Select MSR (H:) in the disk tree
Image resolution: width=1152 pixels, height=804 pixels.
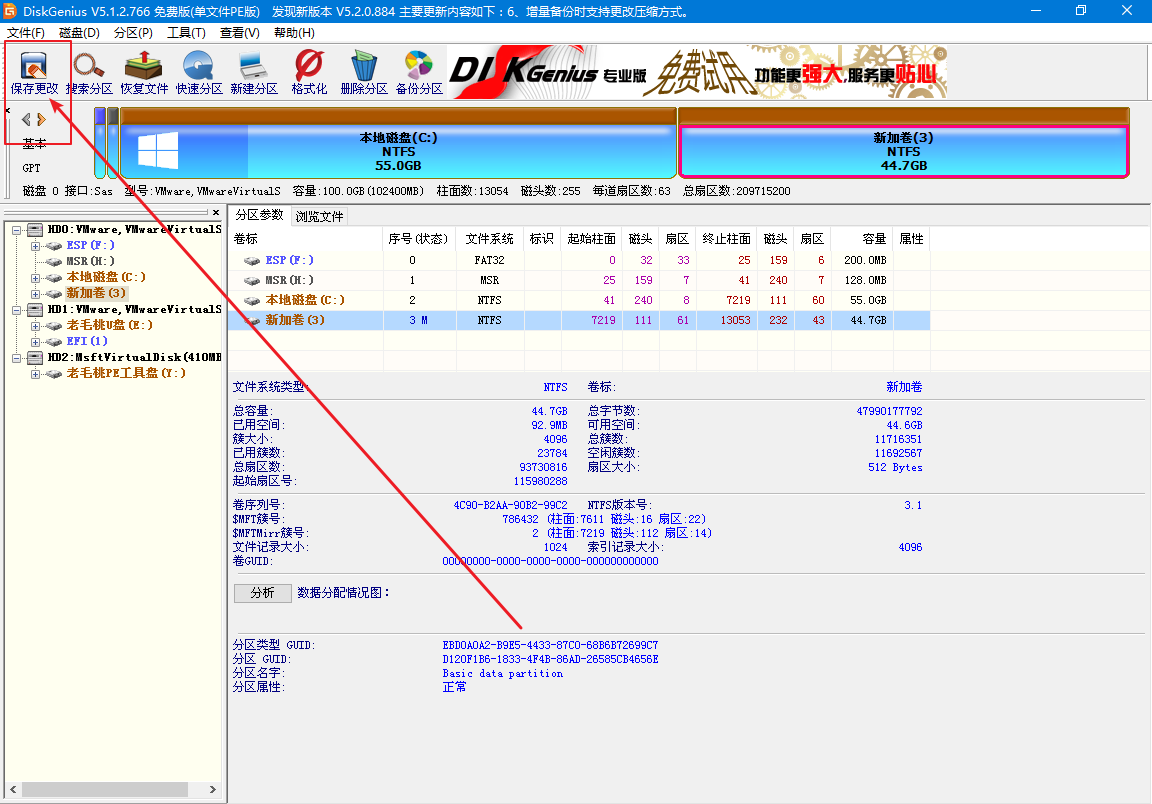(x=90, y=261)
